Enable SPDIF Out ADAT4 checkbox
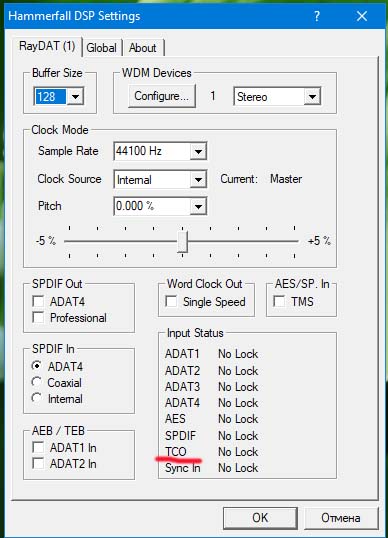388x538 pixels. [38, 301]
